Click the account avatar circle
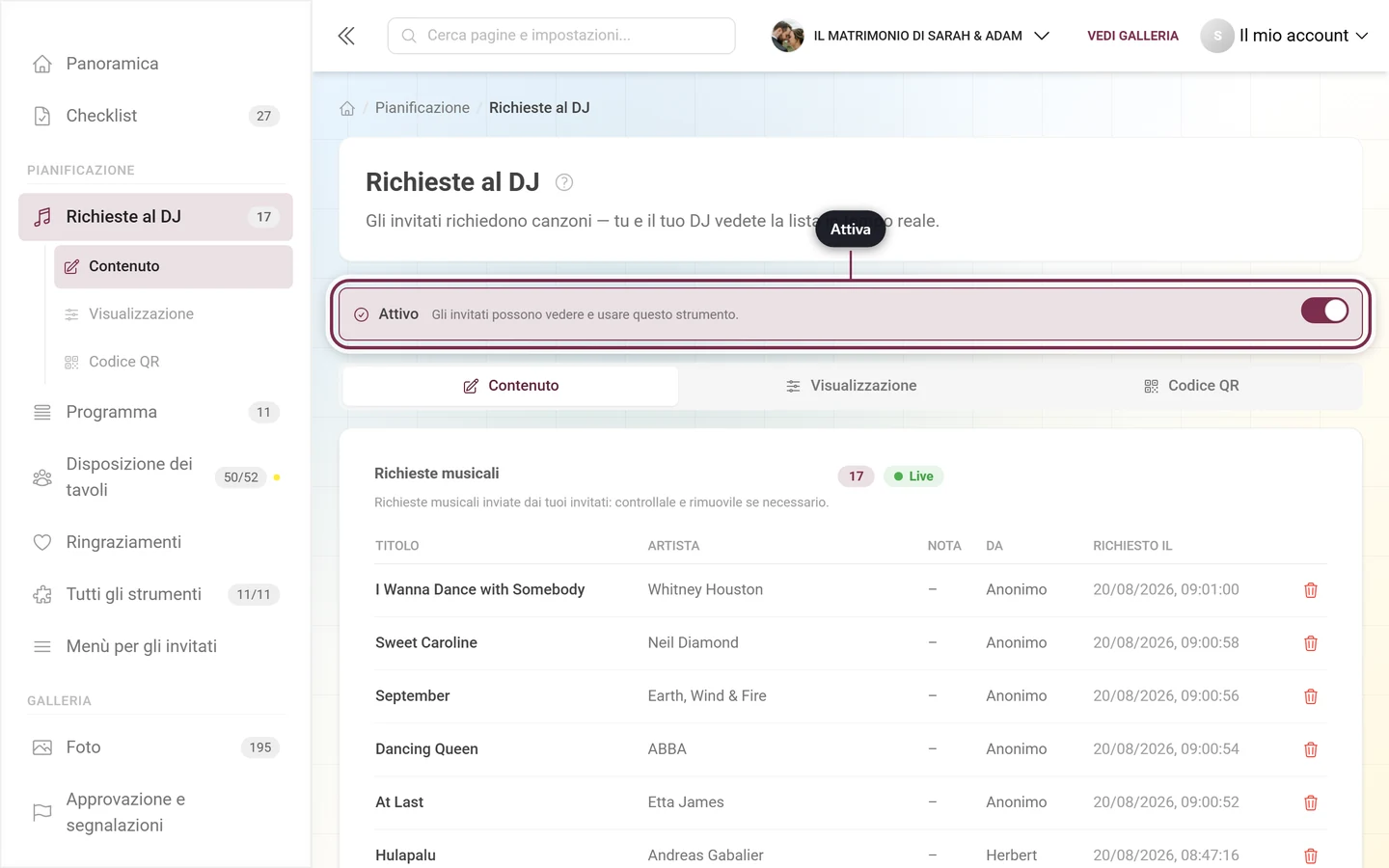 tap(1217, 36)
